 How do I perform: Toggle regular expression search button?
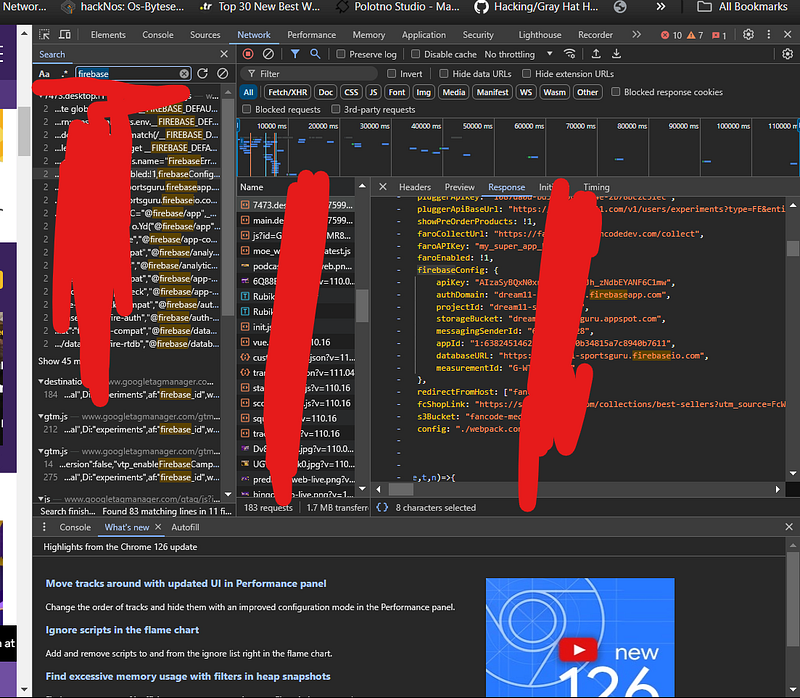(65, 74)
